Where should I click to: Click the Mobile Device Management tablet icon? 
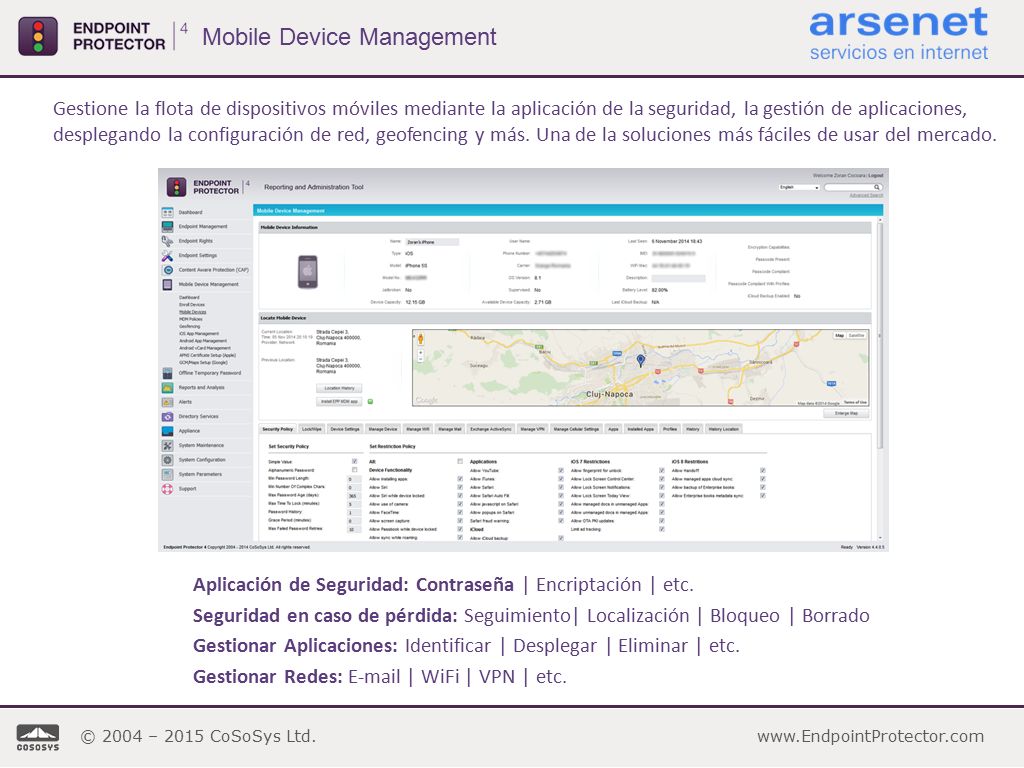[x=167, y=285]
